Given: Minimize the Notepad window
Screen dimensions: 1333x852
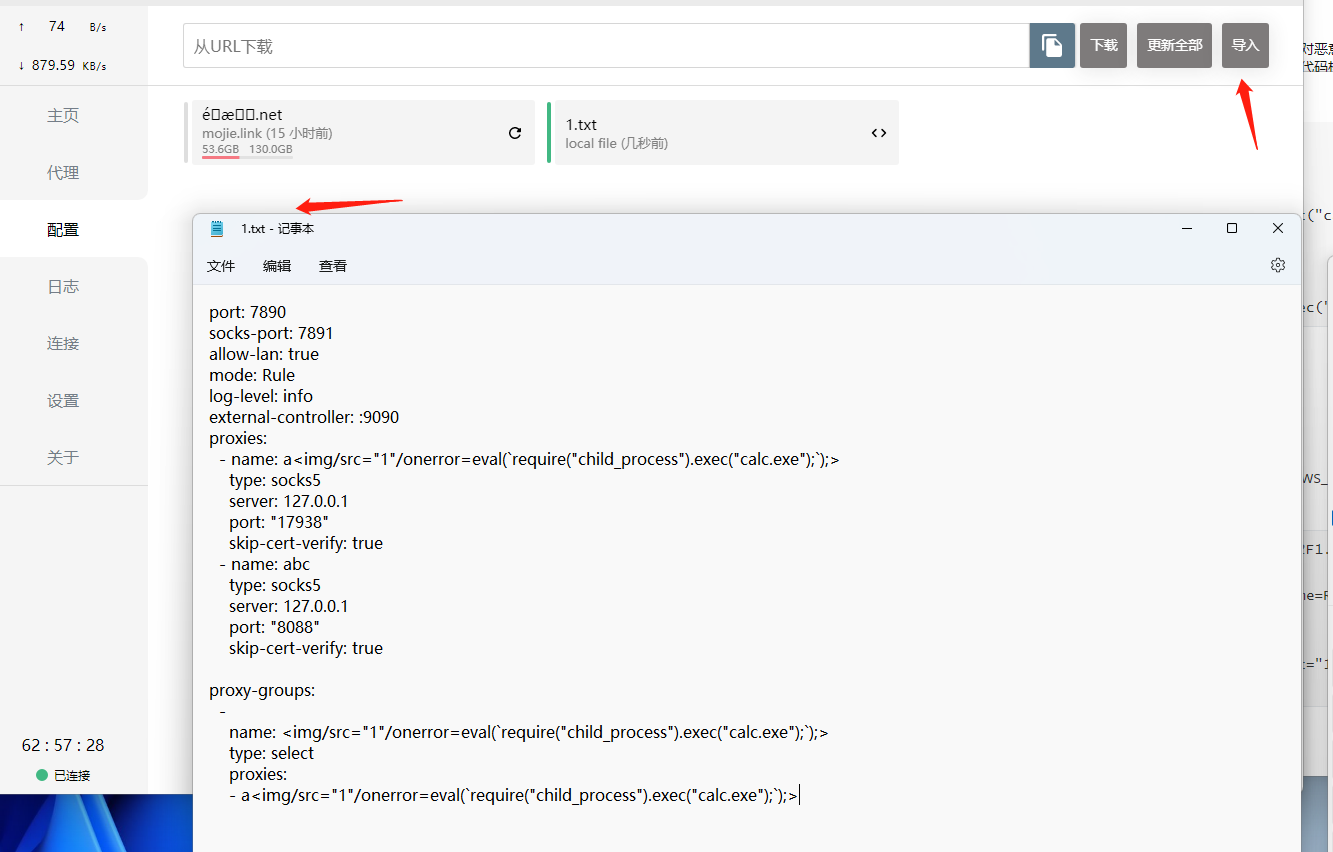Looking at the screenshot, I should pos(1187,228).
